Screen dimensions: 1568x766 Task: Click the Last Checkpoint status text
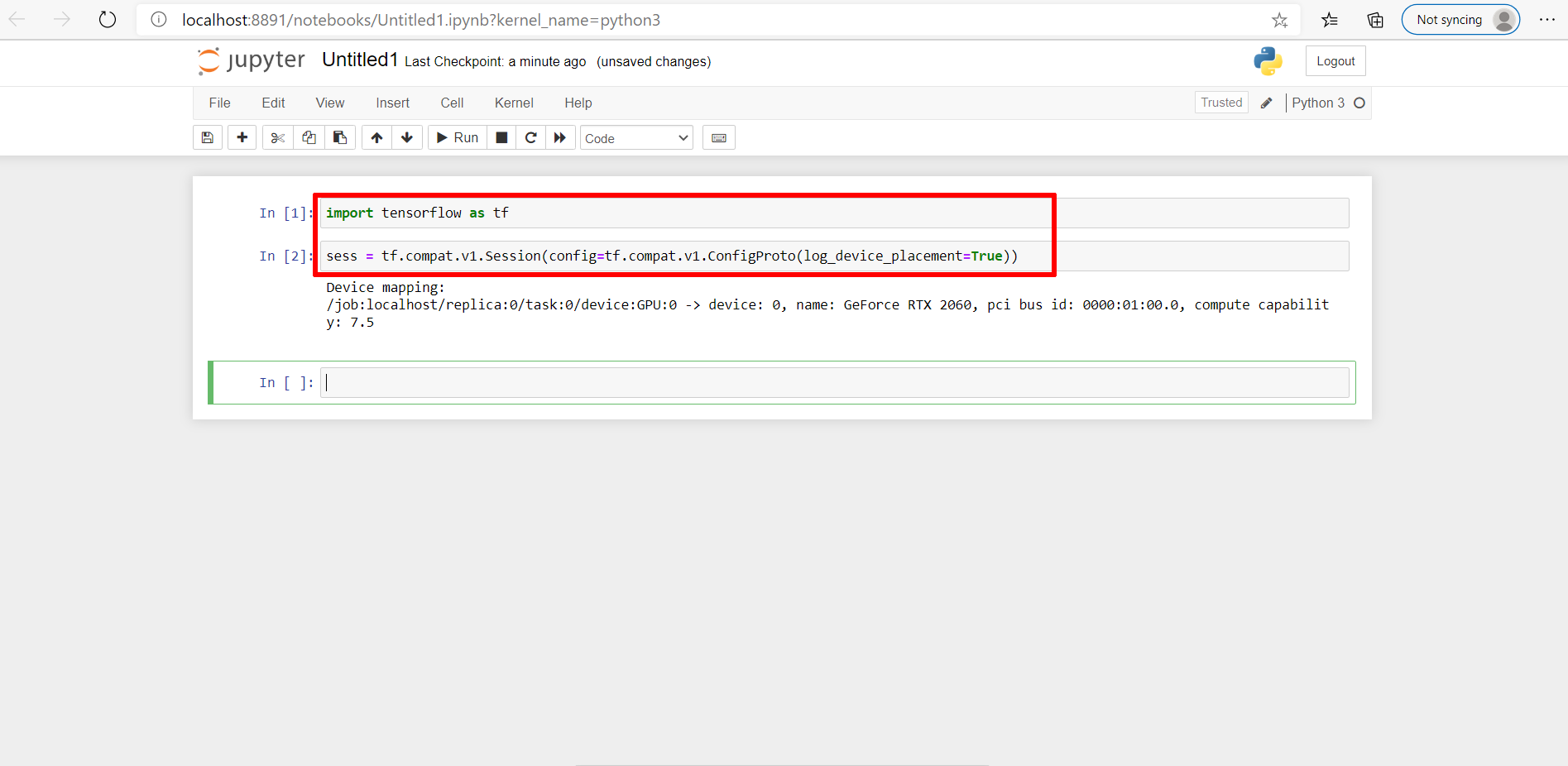(x=495, y=61)
